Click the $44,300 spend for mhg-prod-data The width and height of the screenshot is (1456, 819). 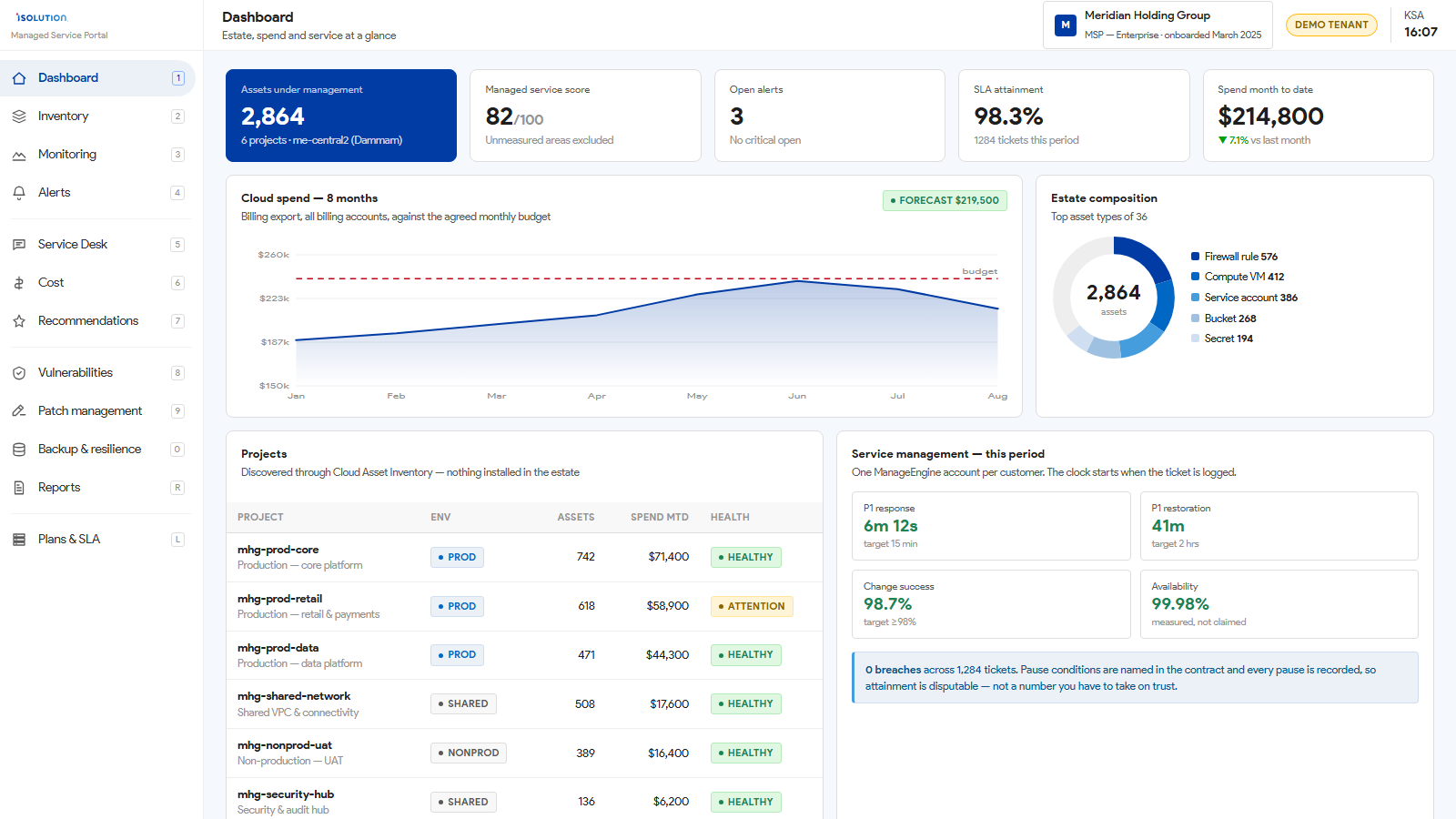[x=667, y=654]
